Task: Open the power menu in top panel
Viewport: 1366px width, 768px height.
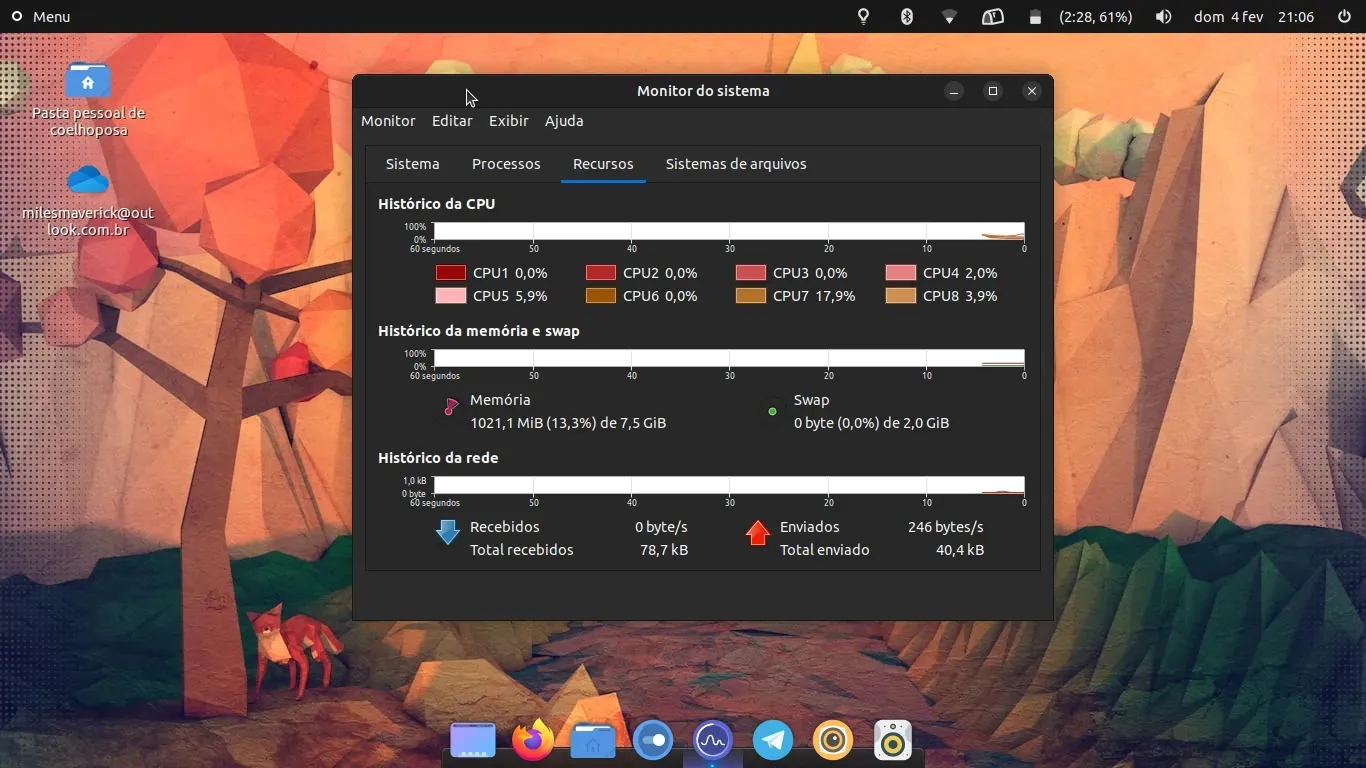Action: tap(1344, 17)
